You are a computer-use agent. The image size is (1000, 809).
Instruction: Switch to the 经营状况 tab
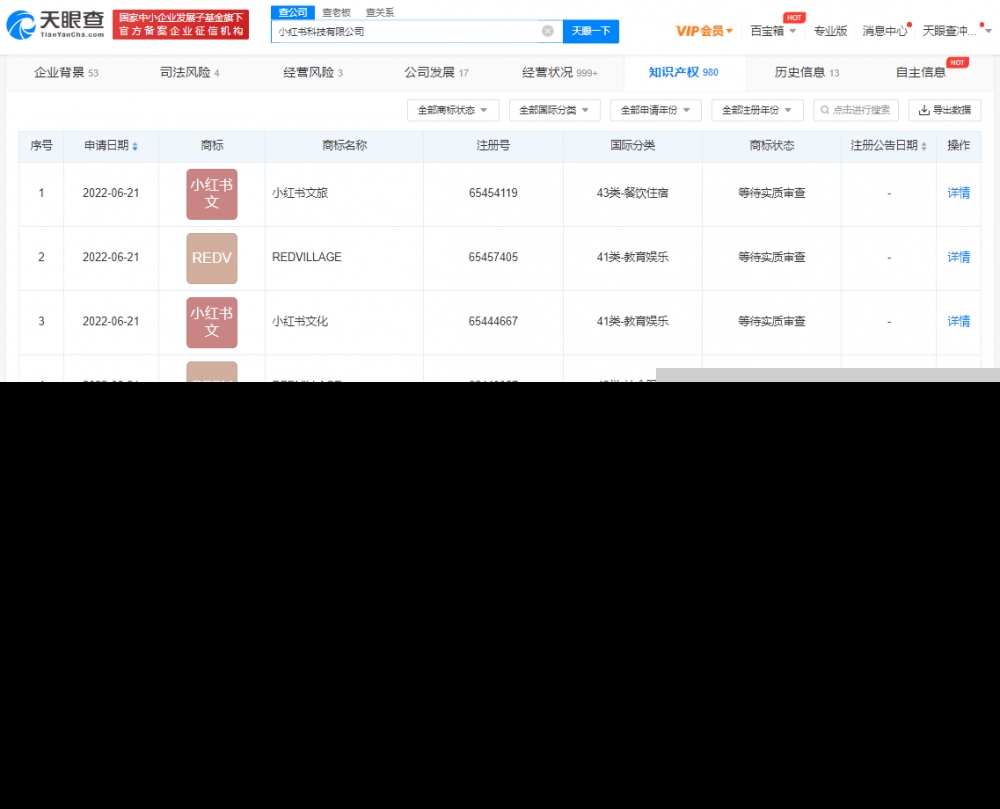[559, 73]
